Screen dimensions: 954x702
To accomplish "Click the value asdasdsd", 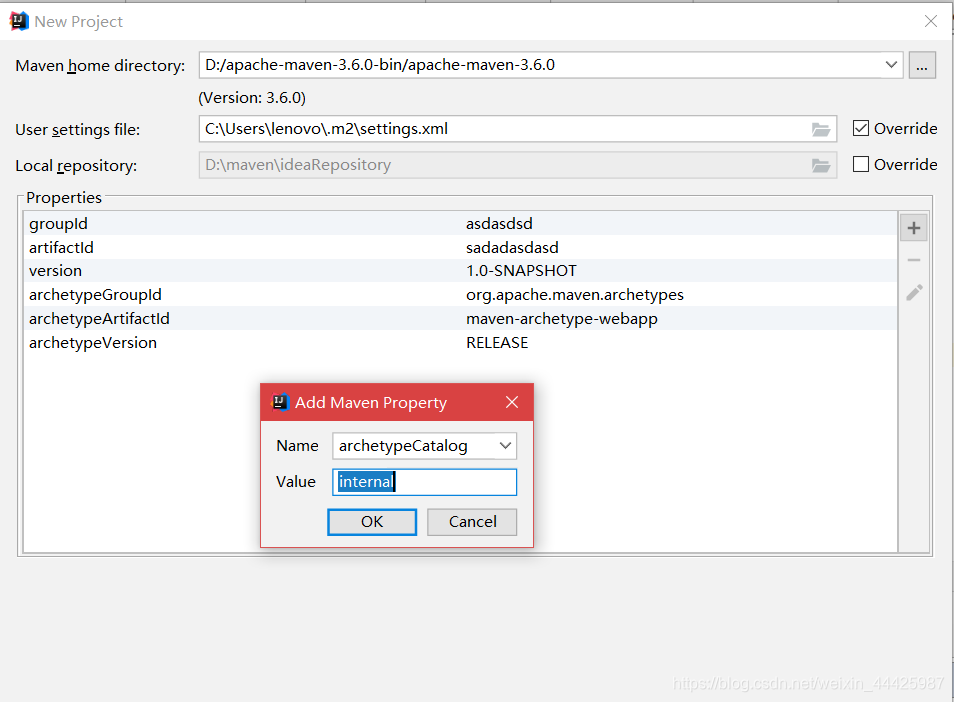I will [x=499, y=224].
